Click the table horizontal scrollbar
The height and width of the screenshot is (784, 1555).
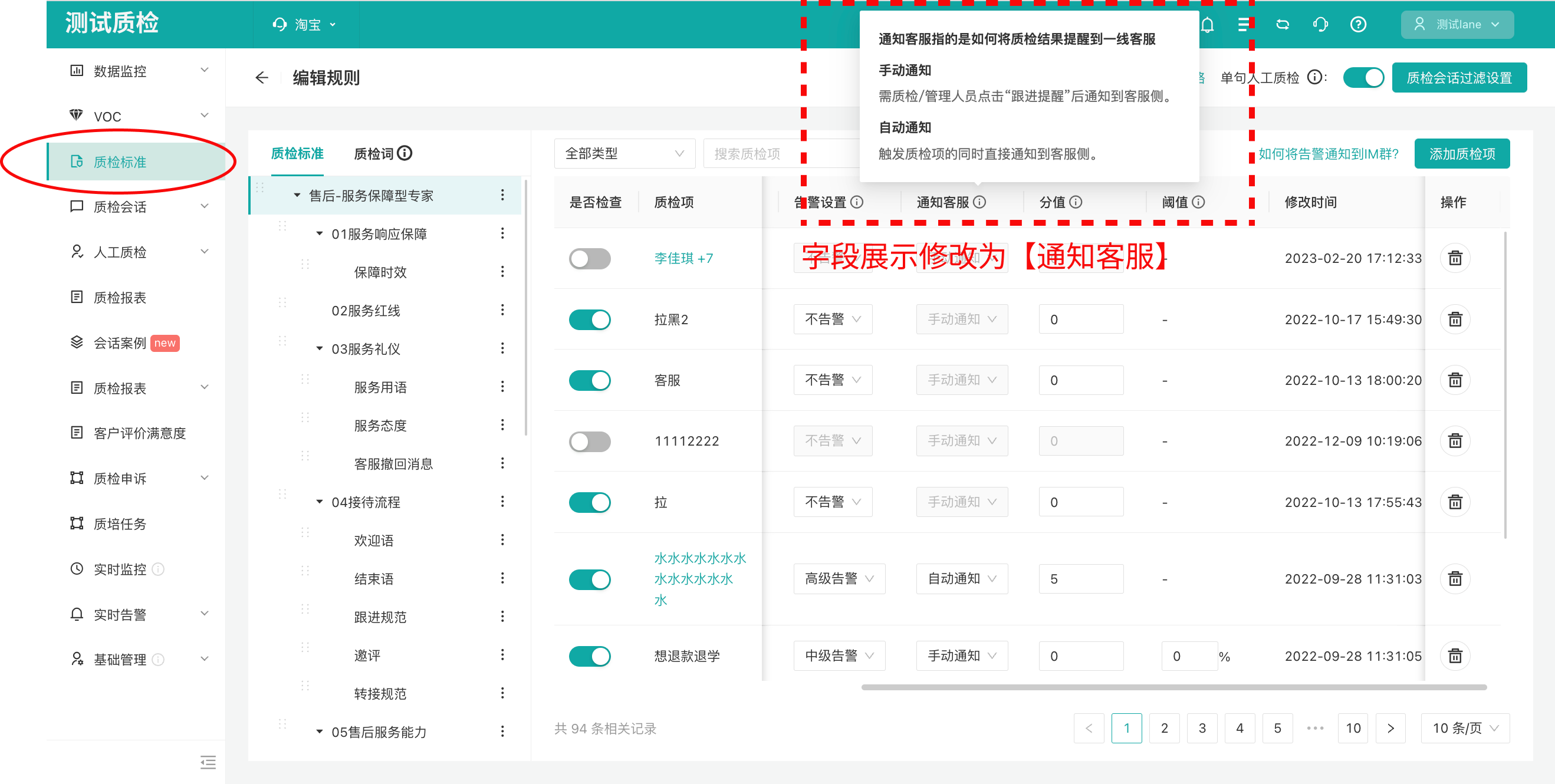tap(1173, 687)
